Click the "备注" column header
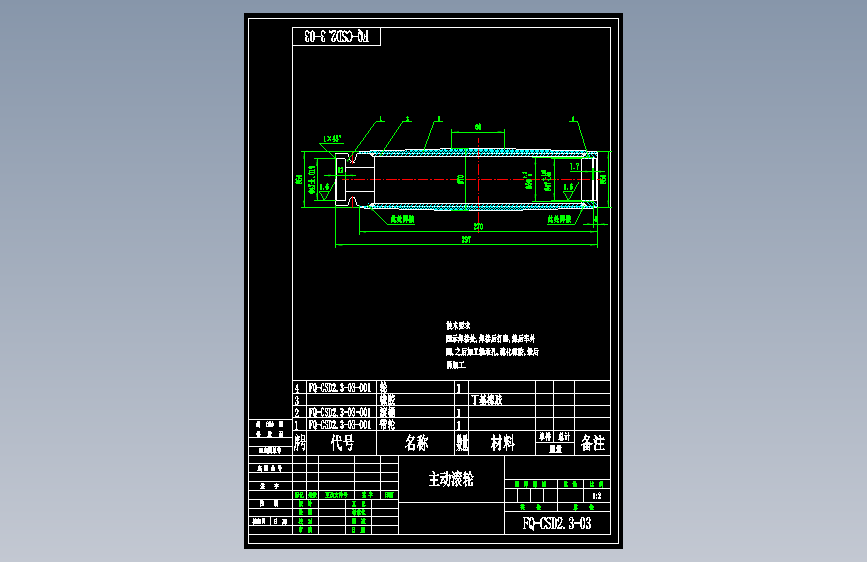Screen dimensions: 867x562 (x=593, y=443)
